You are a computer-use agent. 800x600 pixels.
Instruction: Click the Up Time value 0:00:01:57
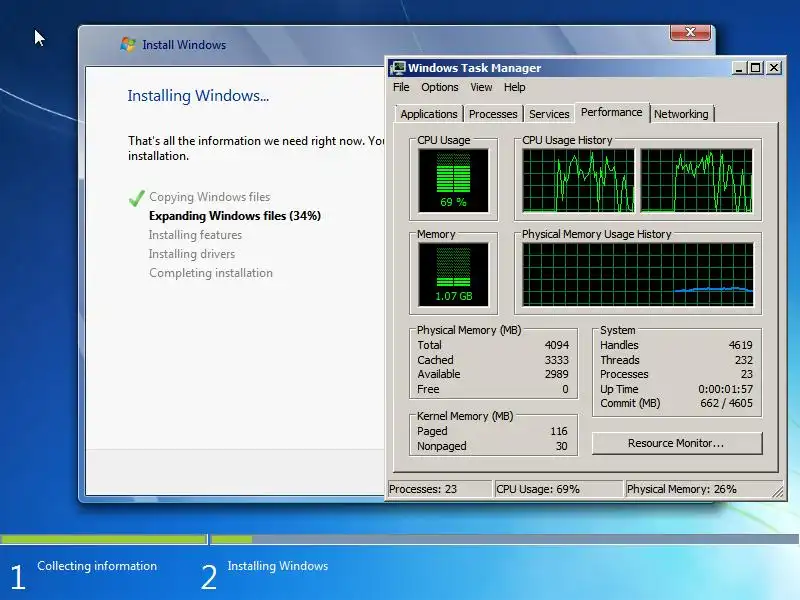(726, 389)
